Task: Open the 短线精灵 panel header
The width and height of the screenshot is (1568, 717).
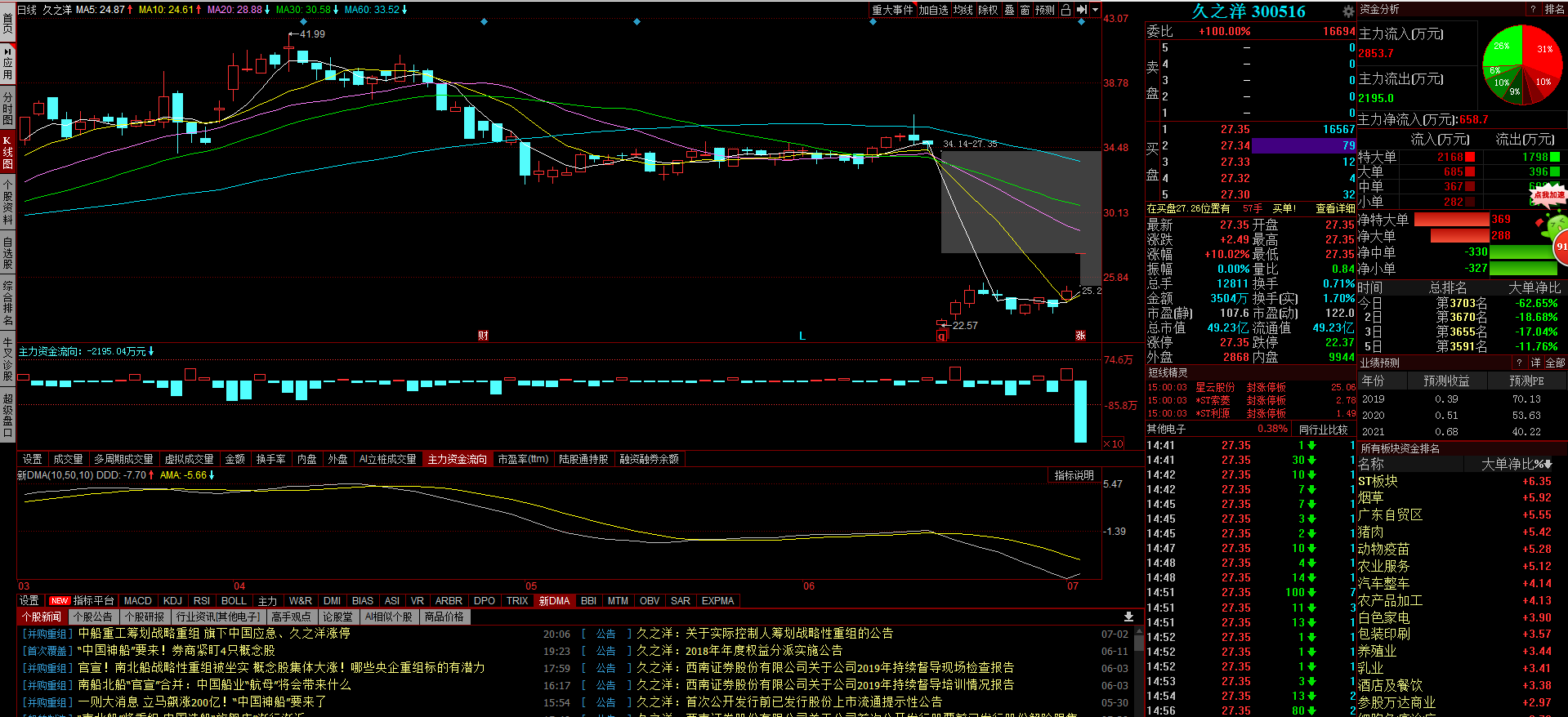Action: (1168, 372)
